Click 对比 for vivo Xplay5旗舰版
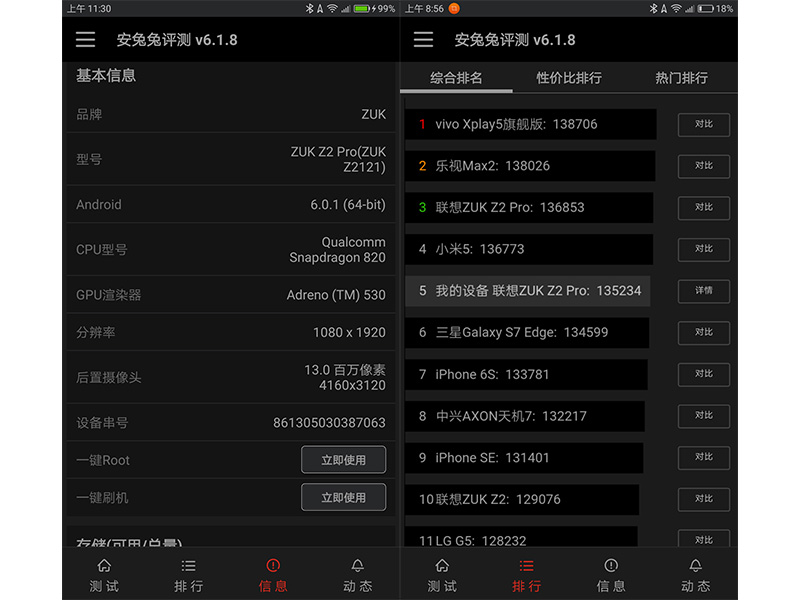 point(704,124)
